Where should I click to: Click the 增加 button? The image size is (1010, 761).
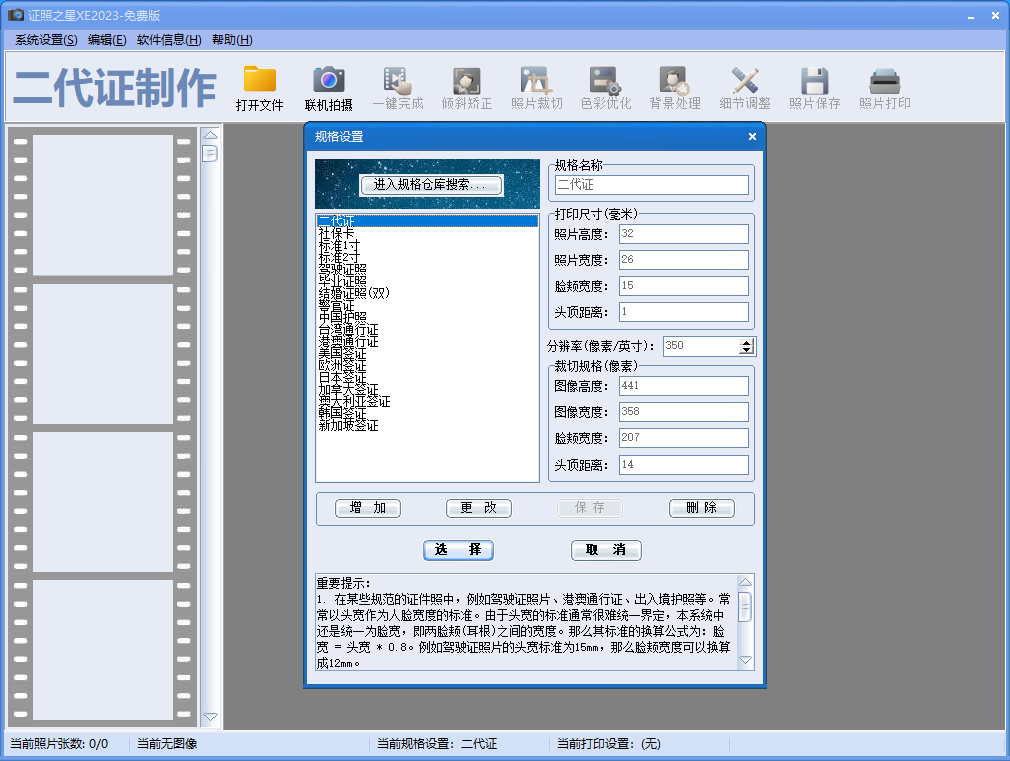[368, 508]
